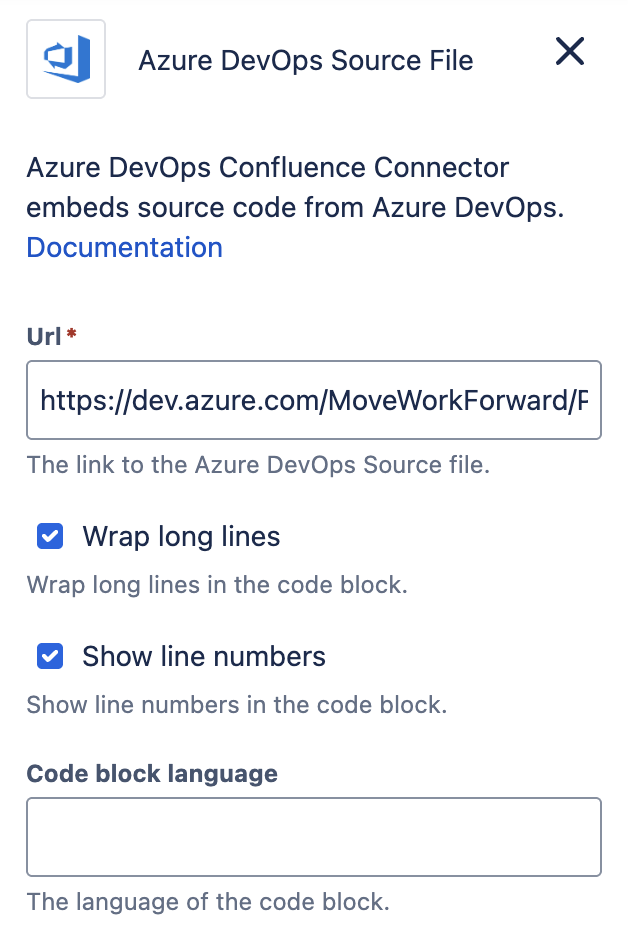Click "Show line numbers in the code block." hint
This screenshot has height=928, width=628.
pos(236,705)
